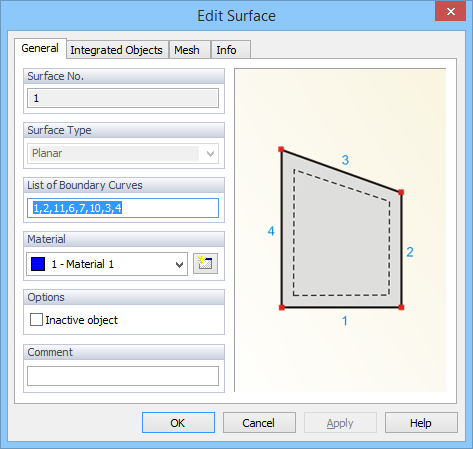Enable the Inactive object checkbox

36,319
